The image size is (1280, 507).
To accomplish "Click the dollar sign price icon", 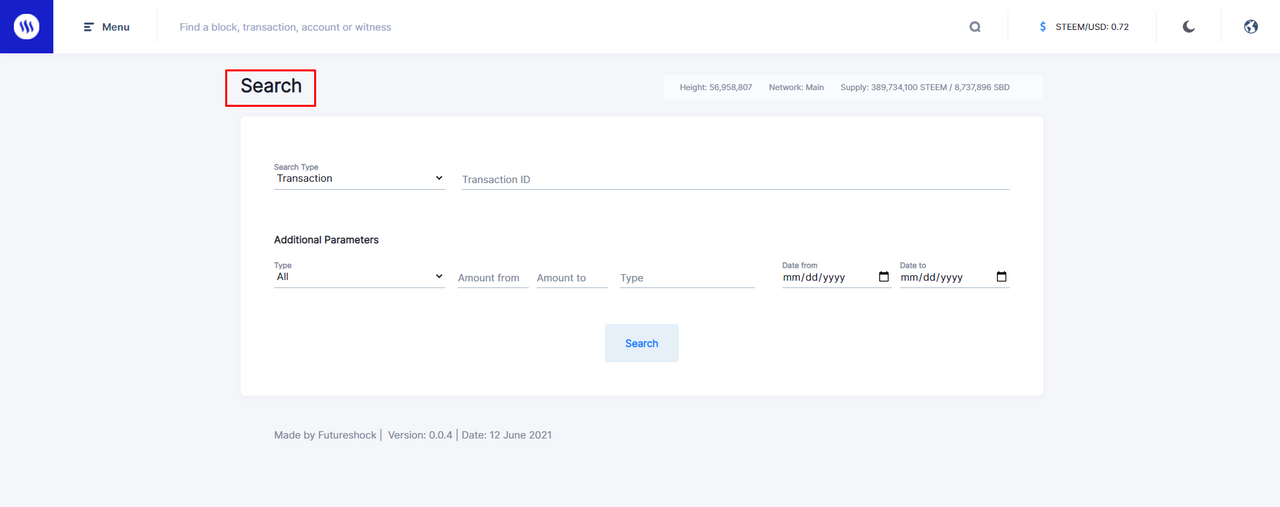I will click(1043, 27).
